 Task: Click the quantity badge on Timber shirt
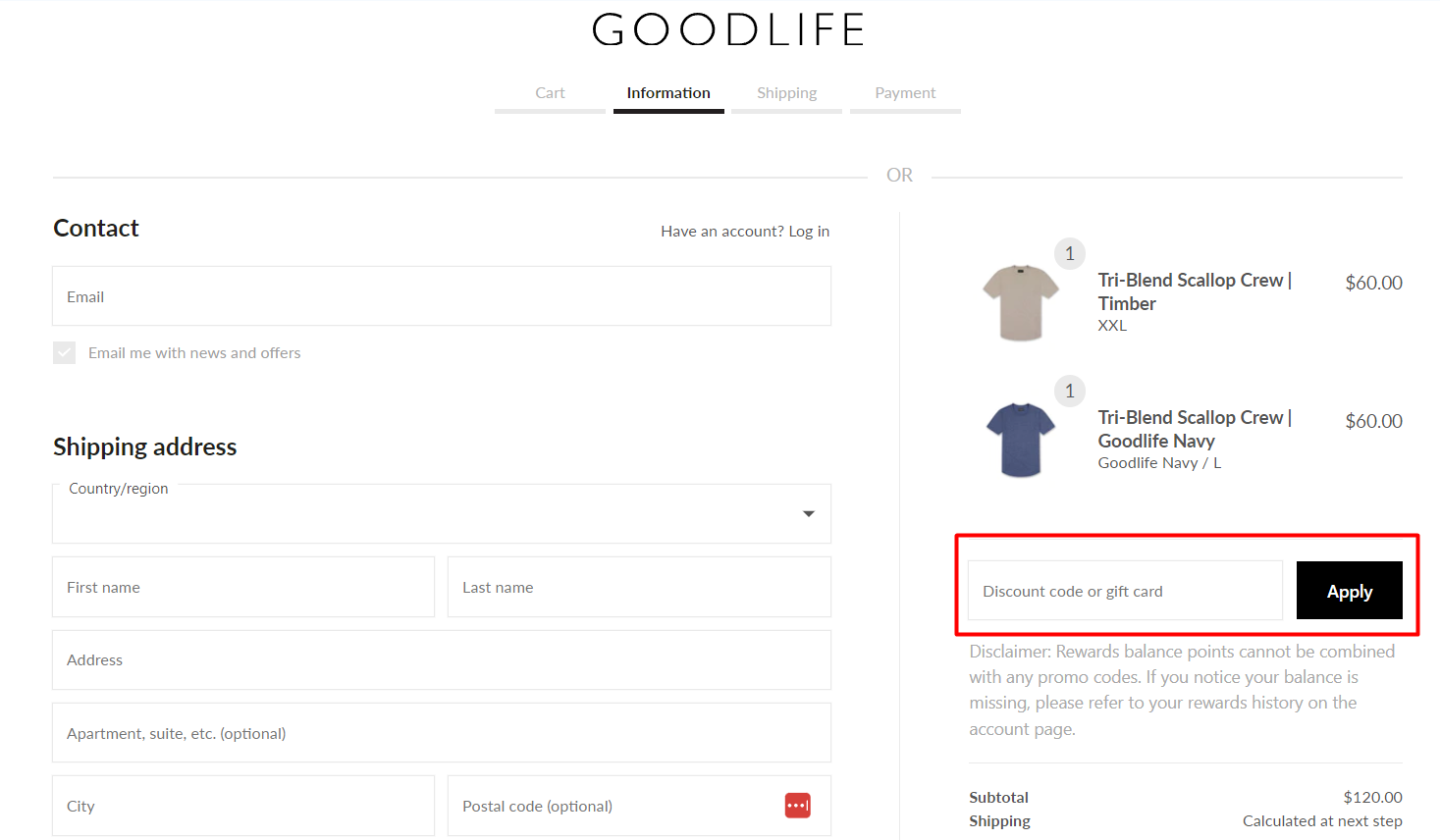[1070, 253]
